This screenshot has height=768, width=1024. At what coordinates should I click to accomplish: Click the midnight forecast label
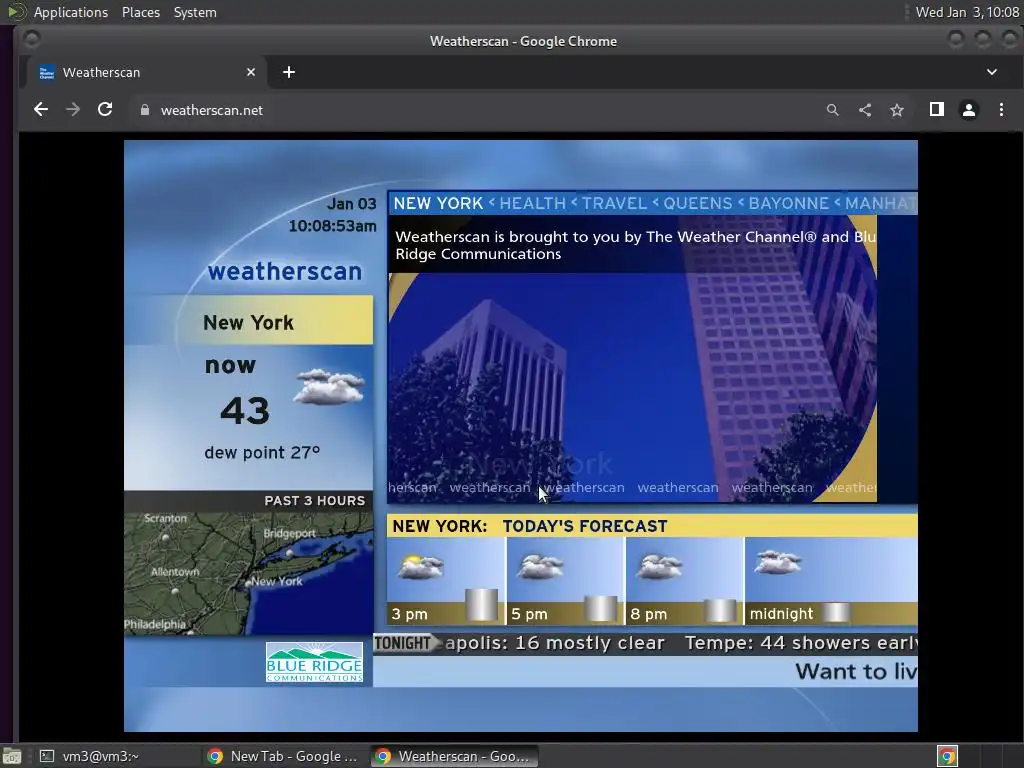coord(781,614)
